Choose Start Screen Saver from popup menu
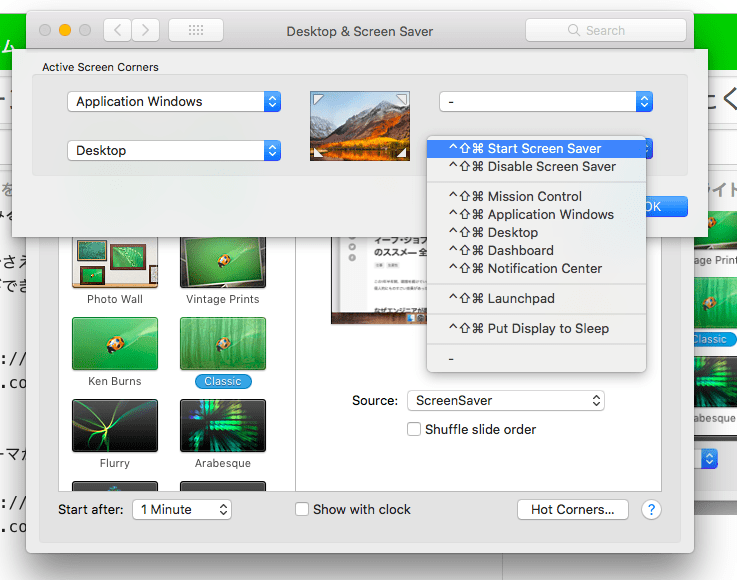Viewport: 737px width, 580px height. [x=536, y=149]
